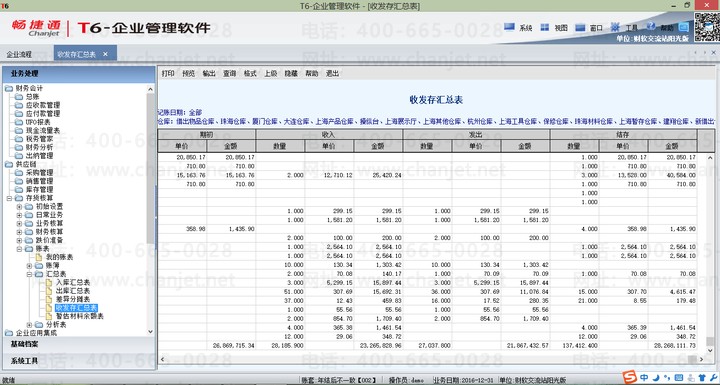The width and height of the screenshot is (720, 385).
Task: Select the 供应链 folder
Action: coord(25,164)
